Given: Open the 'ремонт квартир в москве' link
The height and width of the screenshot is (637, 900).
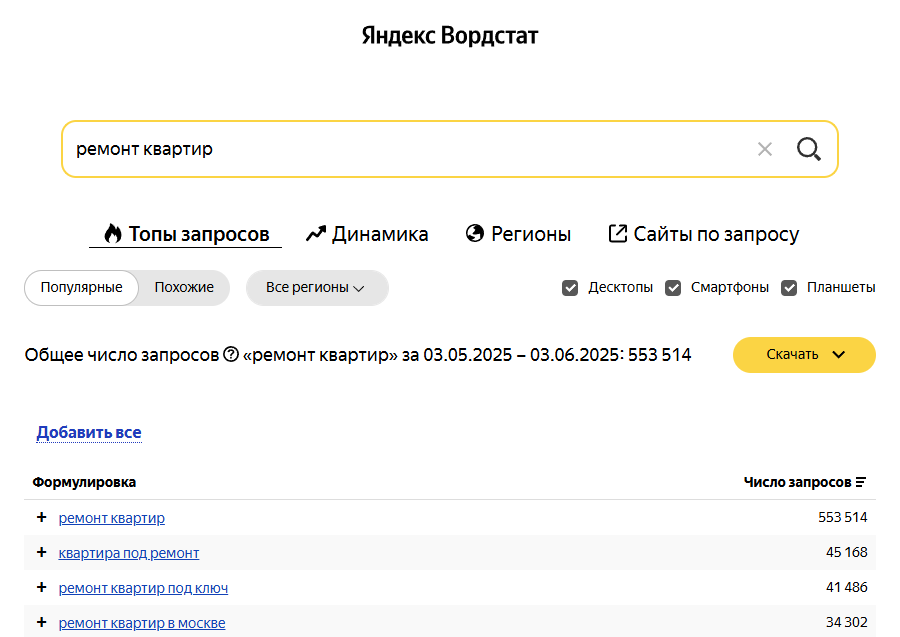Looking at the screenshot, I should point(142,623).
